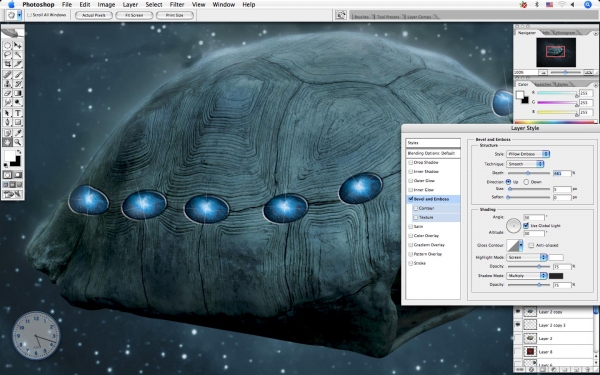The image size is (600, 375).
Task: Select the Gradient tool
Action: (18, 93)
